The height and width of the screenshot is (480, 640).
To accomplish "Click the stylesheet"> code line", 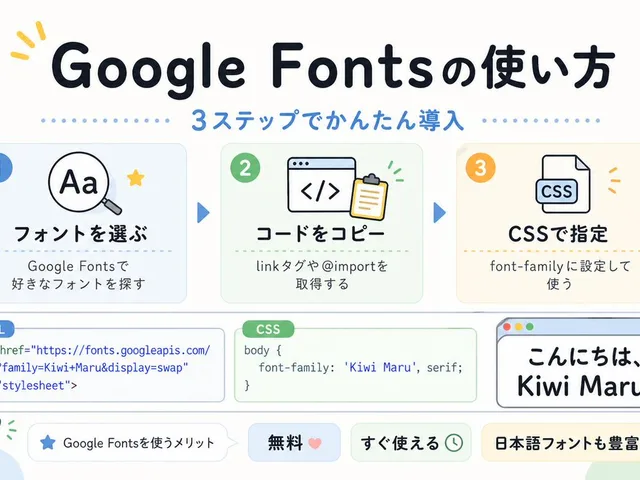I will (38, 386).
